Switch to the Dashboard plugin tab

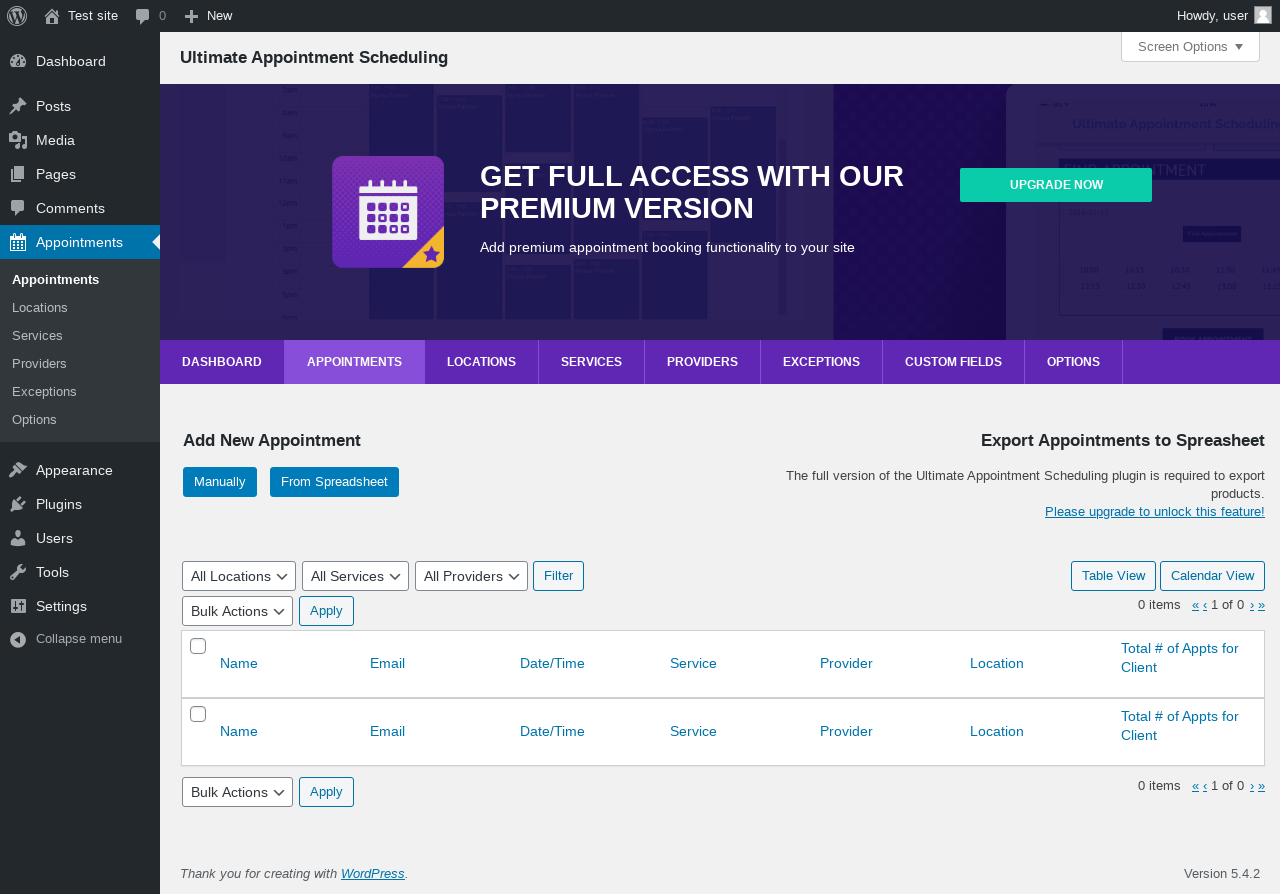[222, 362]
